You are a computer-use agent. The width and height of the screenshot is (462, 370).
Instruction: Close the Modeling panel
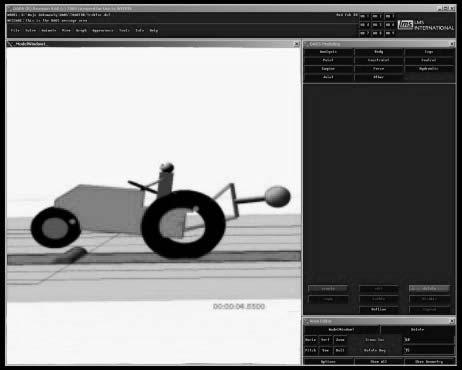pos(452,44)
